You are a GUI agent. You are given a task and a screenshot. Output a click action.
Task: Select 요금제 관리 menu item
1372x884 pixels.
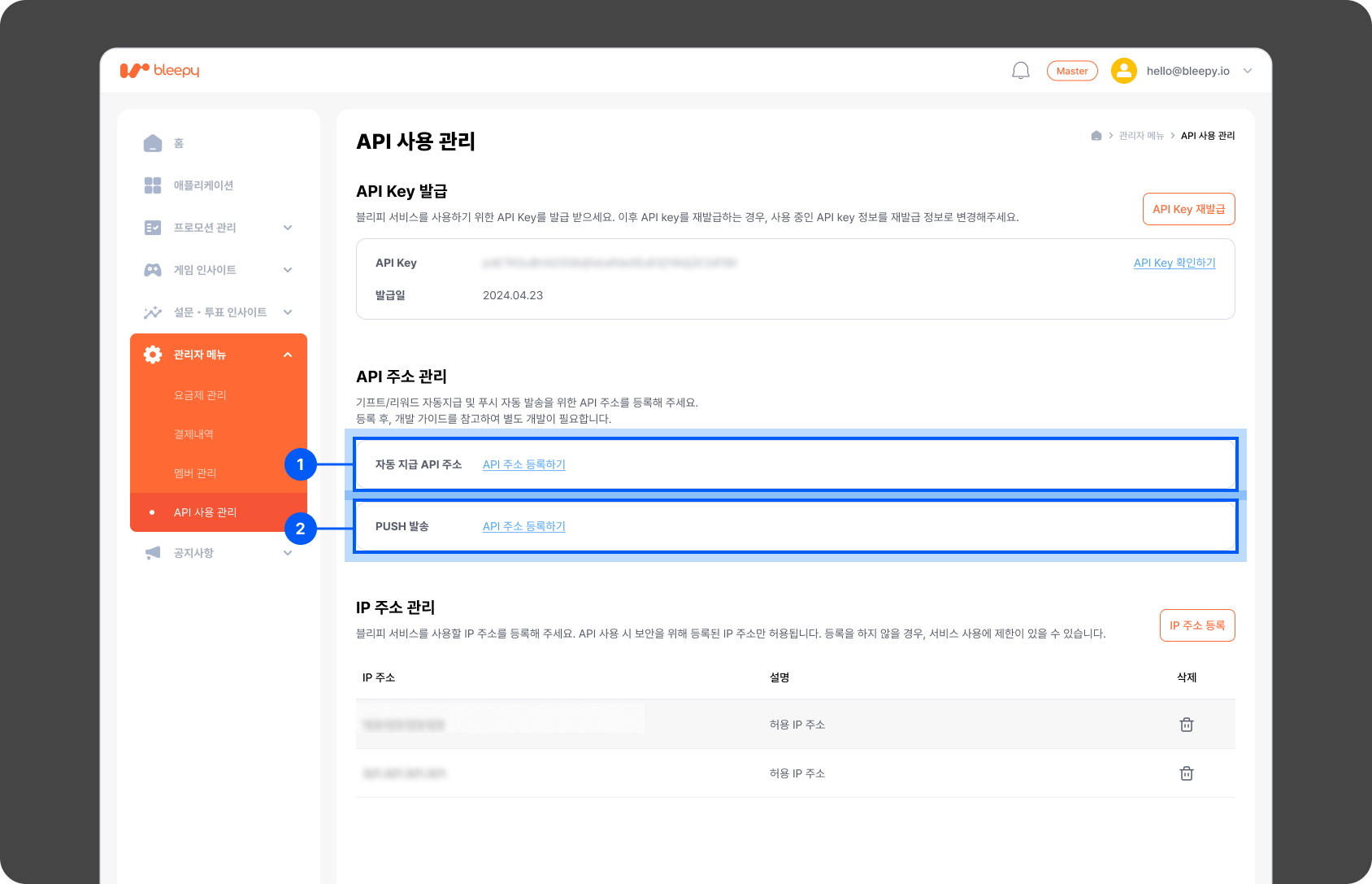(x=200, y=395)
